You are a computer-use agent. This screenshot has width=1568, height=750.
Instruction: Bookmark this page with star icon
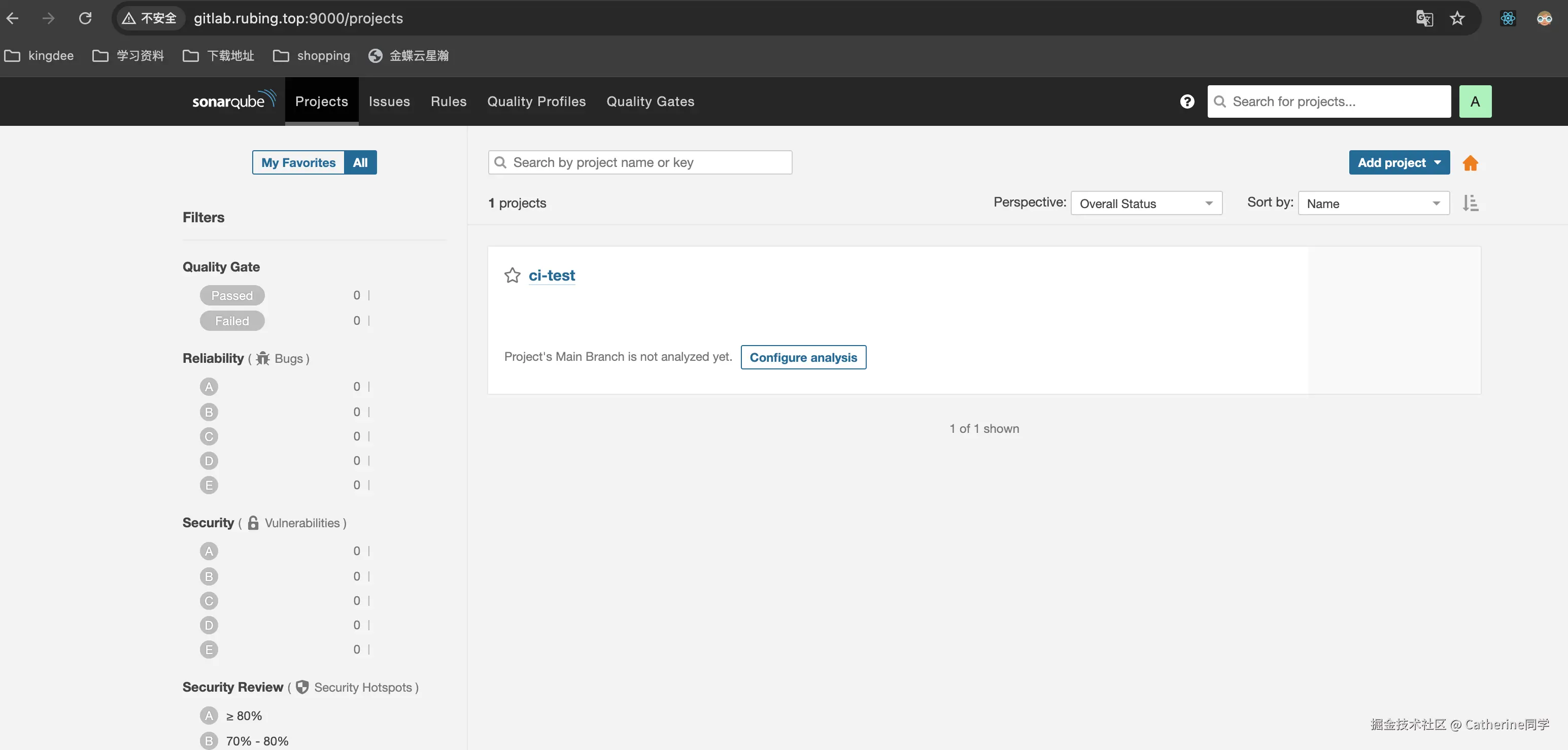[x=1456, y=18]
